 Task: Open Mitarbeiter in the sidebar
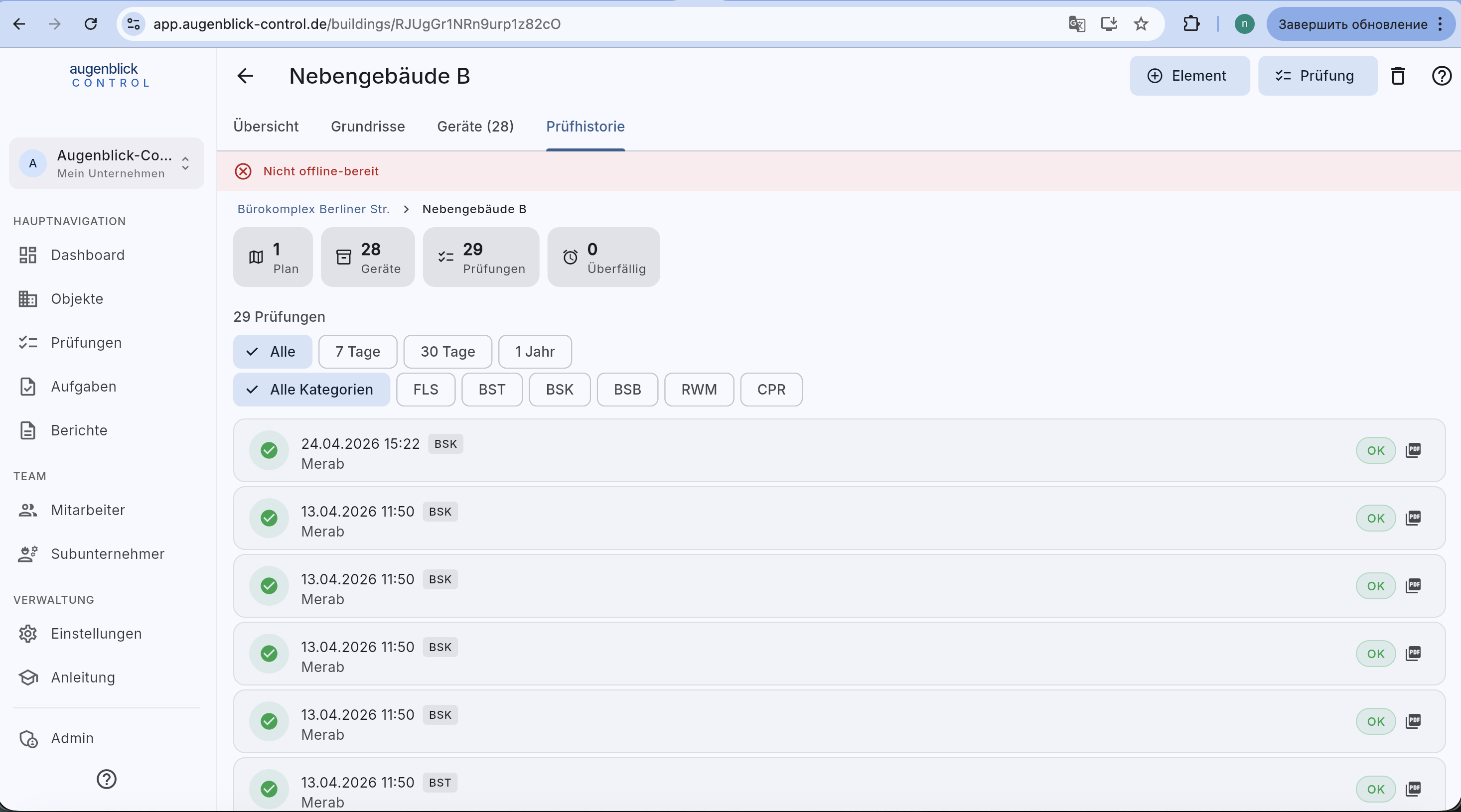coord(107,510)
